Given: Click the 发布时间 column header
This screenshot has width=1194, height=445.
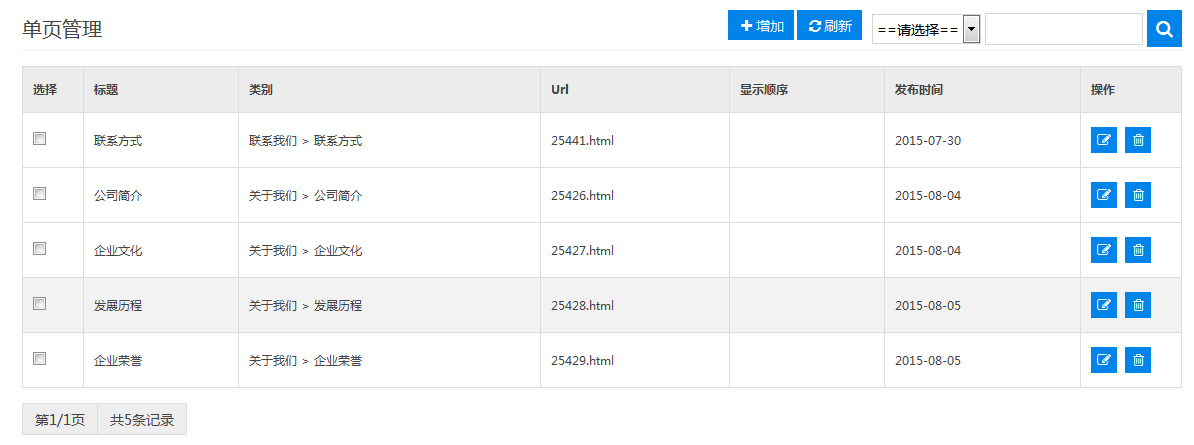Looking at the screenshot, I should [919, 90].
